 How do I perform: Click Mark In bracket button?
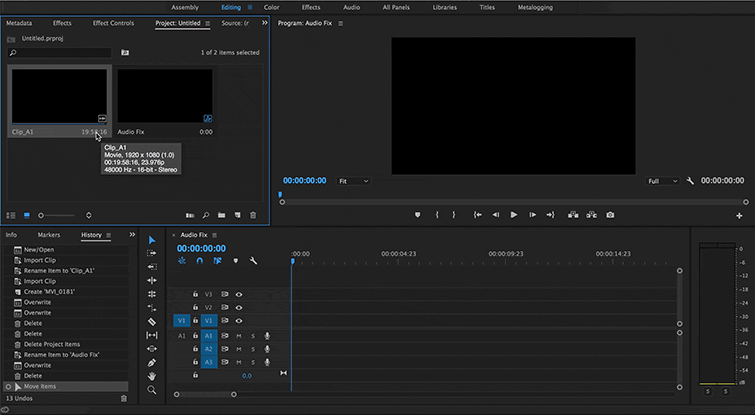pyautogui.click(x=437, y=215)
